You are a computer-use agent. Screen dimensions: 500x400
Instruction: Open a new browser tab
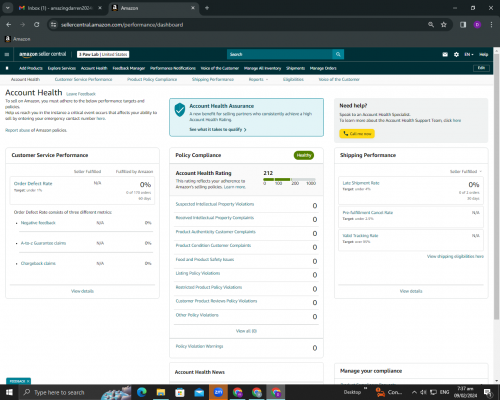pos(207,8)
